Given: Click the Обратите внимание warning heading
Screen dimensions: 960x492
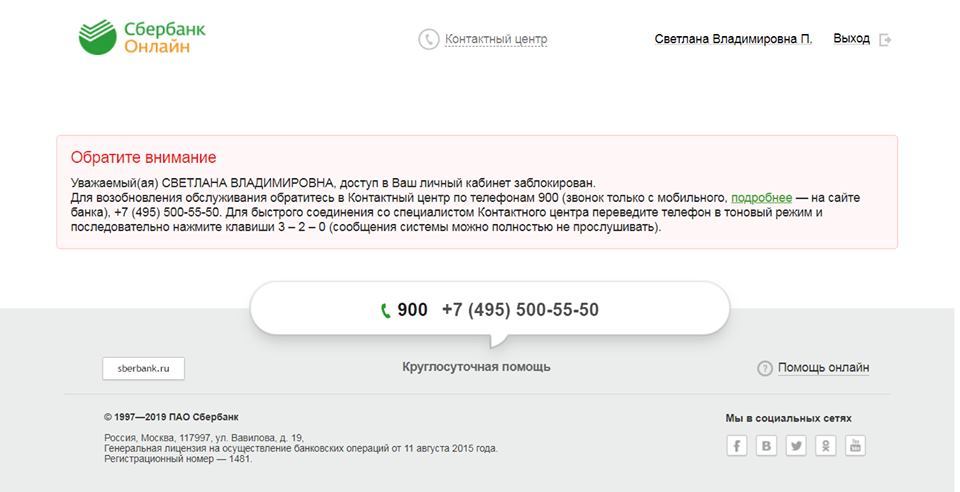Looking at the screenshot, I should [143, 157].
